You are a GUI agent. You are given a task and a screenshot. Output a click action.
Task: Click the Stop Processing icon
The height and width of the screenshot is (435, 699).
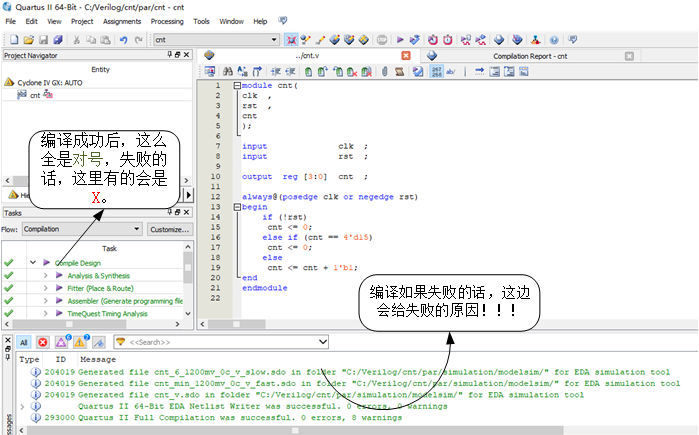click(x=382, y=40)
